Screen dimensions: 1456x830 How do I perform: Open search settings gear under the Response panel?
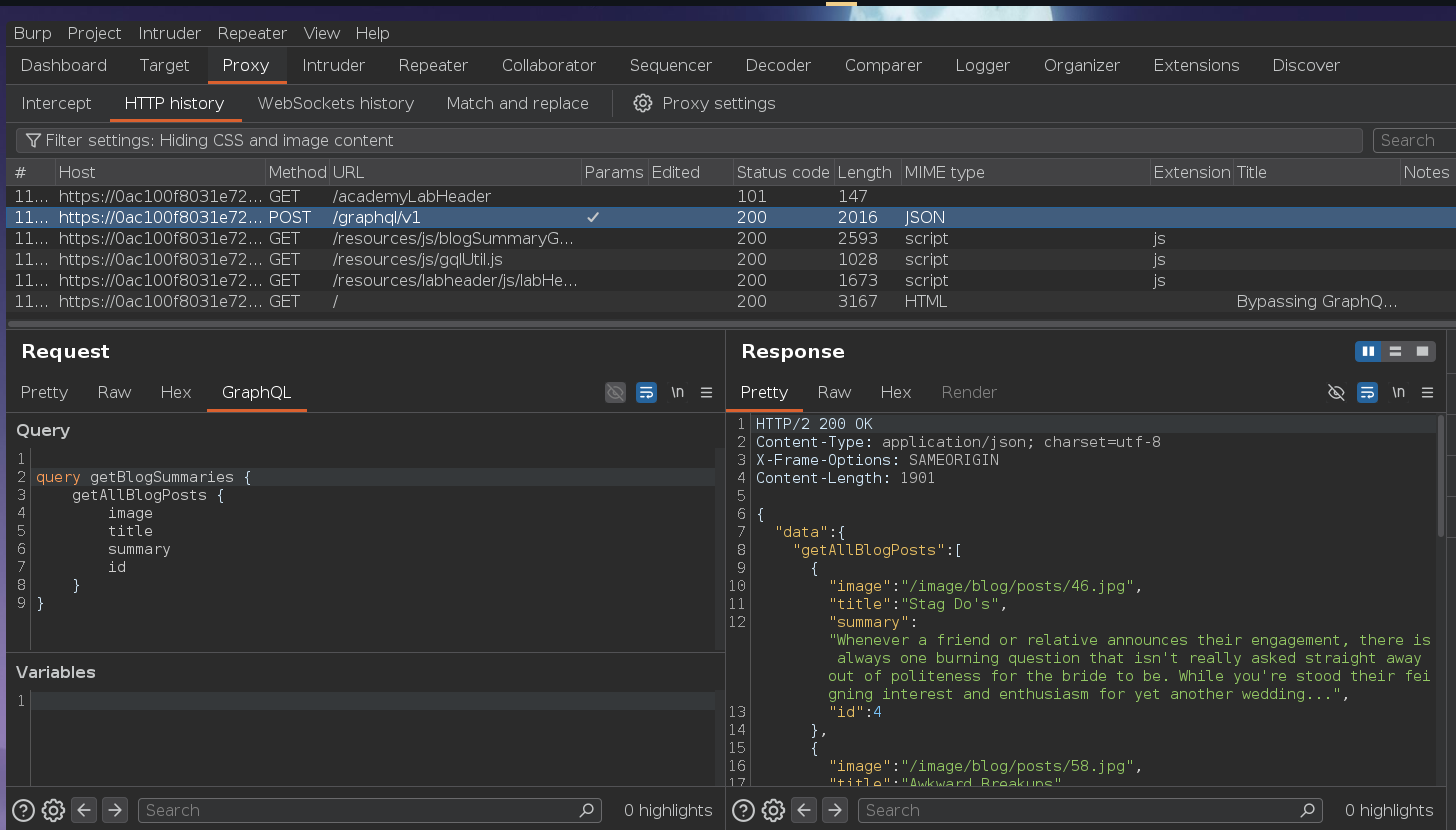(x=774, y=810)
